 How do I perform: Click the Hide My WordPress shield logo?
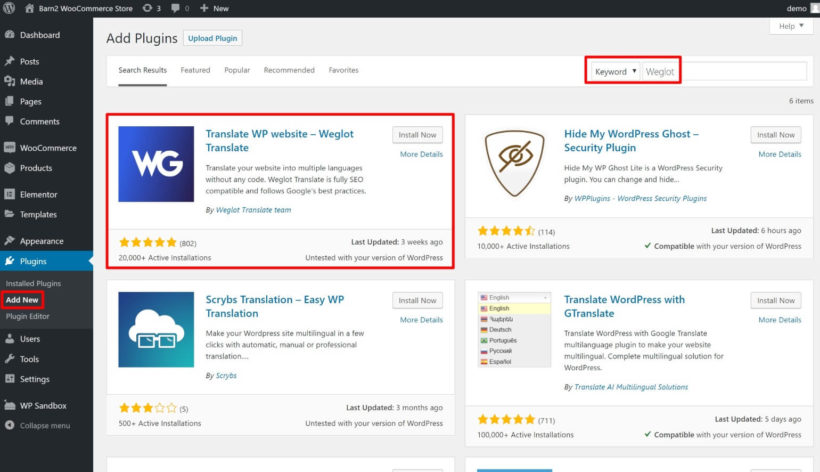[x=515, y=164]
